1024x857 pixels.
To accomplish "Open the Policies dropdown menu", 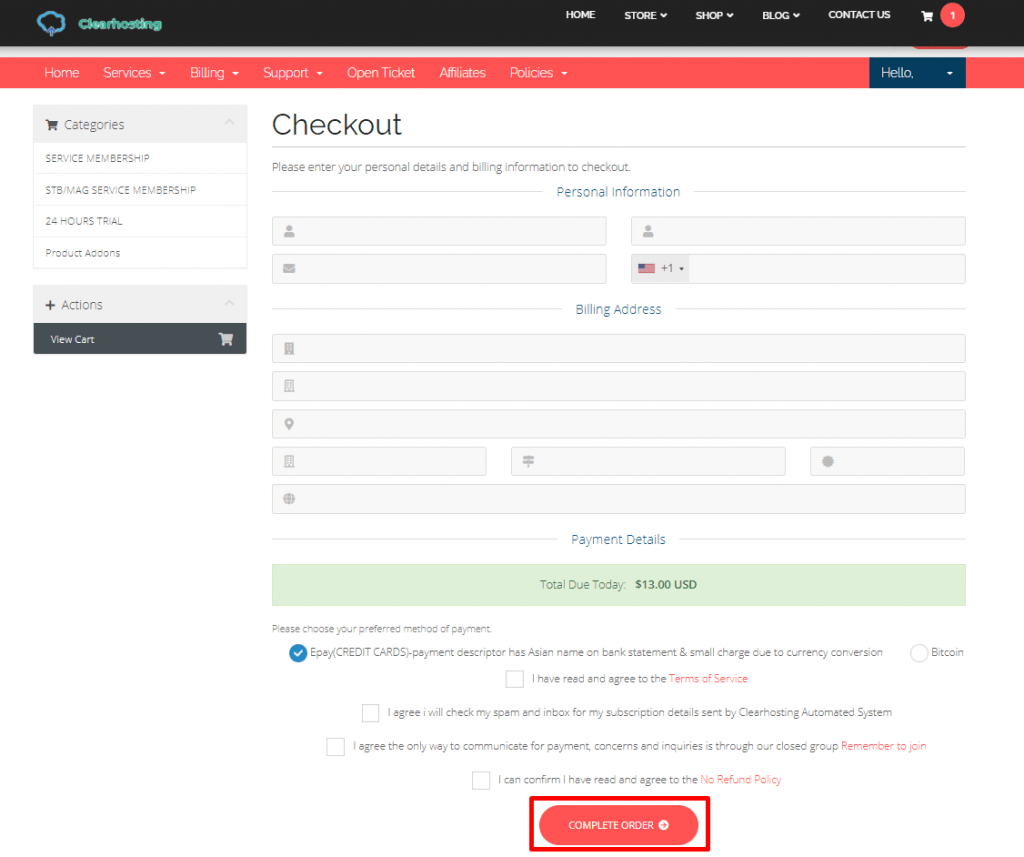I will [x=538, y=73].
